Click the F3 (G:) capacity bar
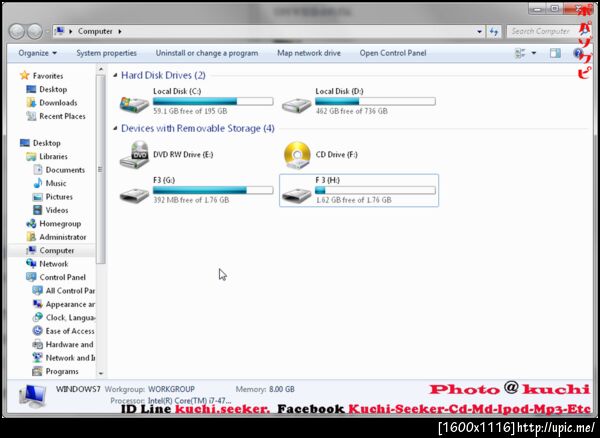Image resolution: width=600 pixels, height=438 pixels. [x=213, y=190]
